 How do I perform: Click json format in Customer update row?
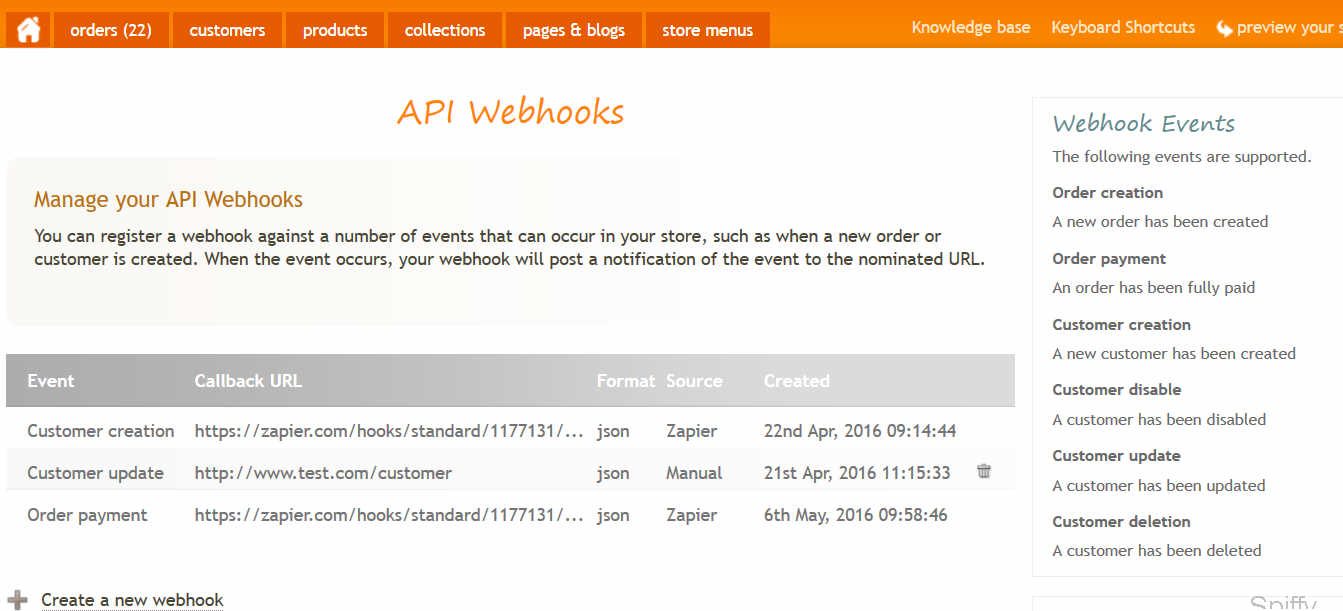[613, 473]
